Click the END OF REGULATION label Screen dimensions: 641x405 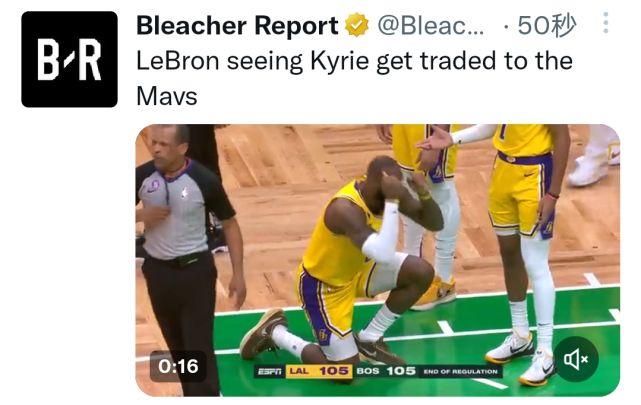459,372
